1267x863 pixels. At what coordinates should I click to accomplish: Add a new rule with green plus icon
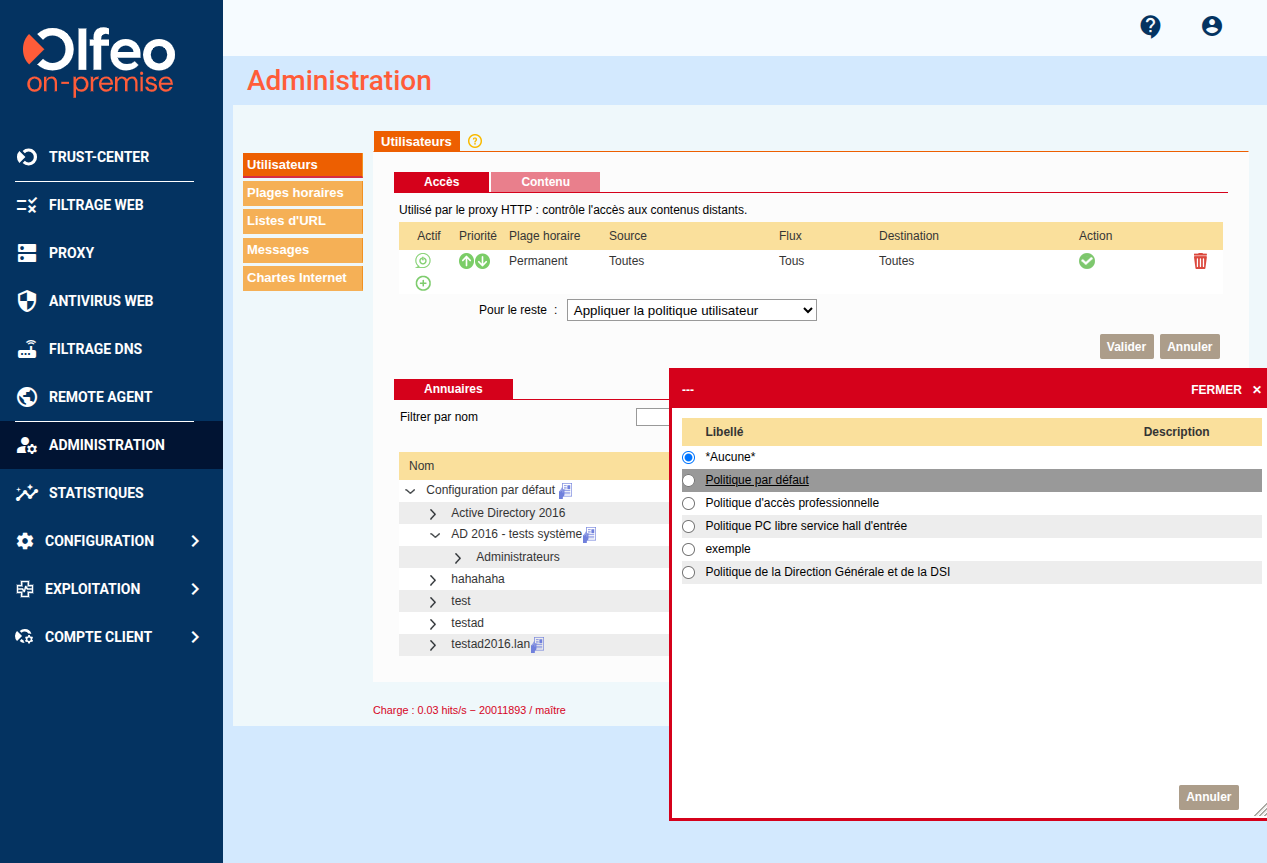coord(423,283)
